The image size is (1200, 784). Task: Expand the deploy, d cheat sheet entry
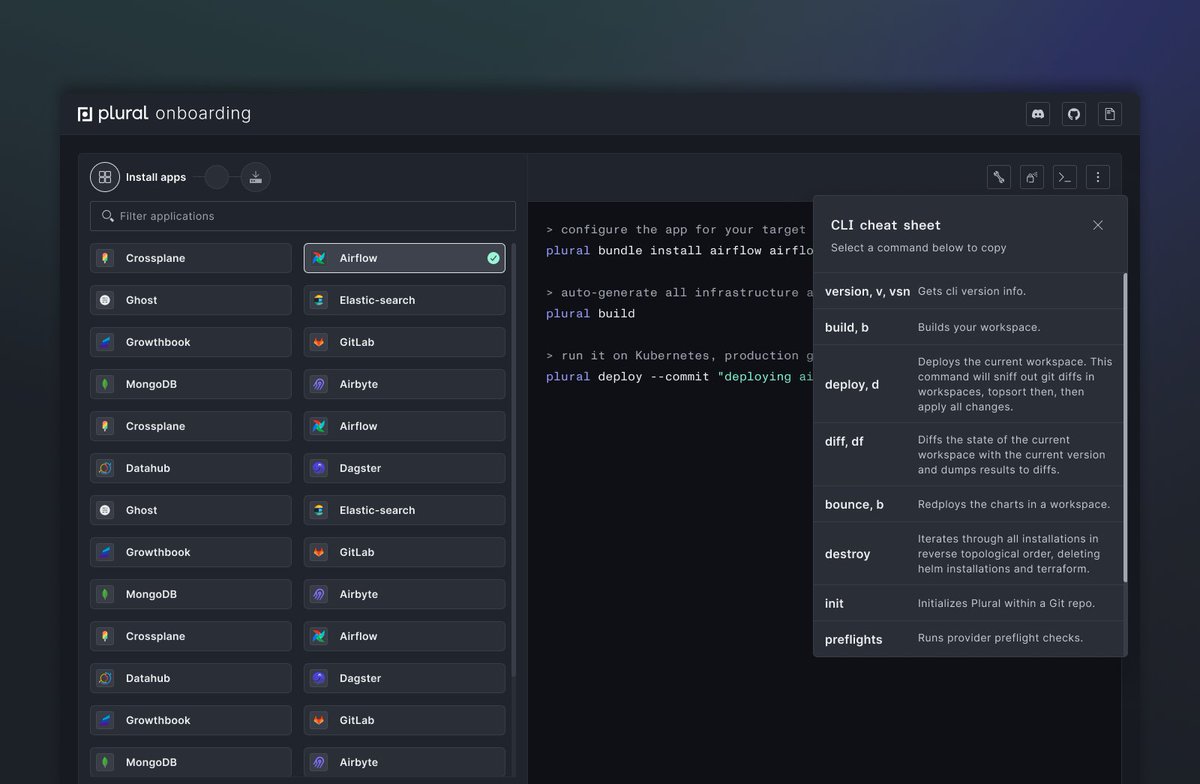[970, 384]
